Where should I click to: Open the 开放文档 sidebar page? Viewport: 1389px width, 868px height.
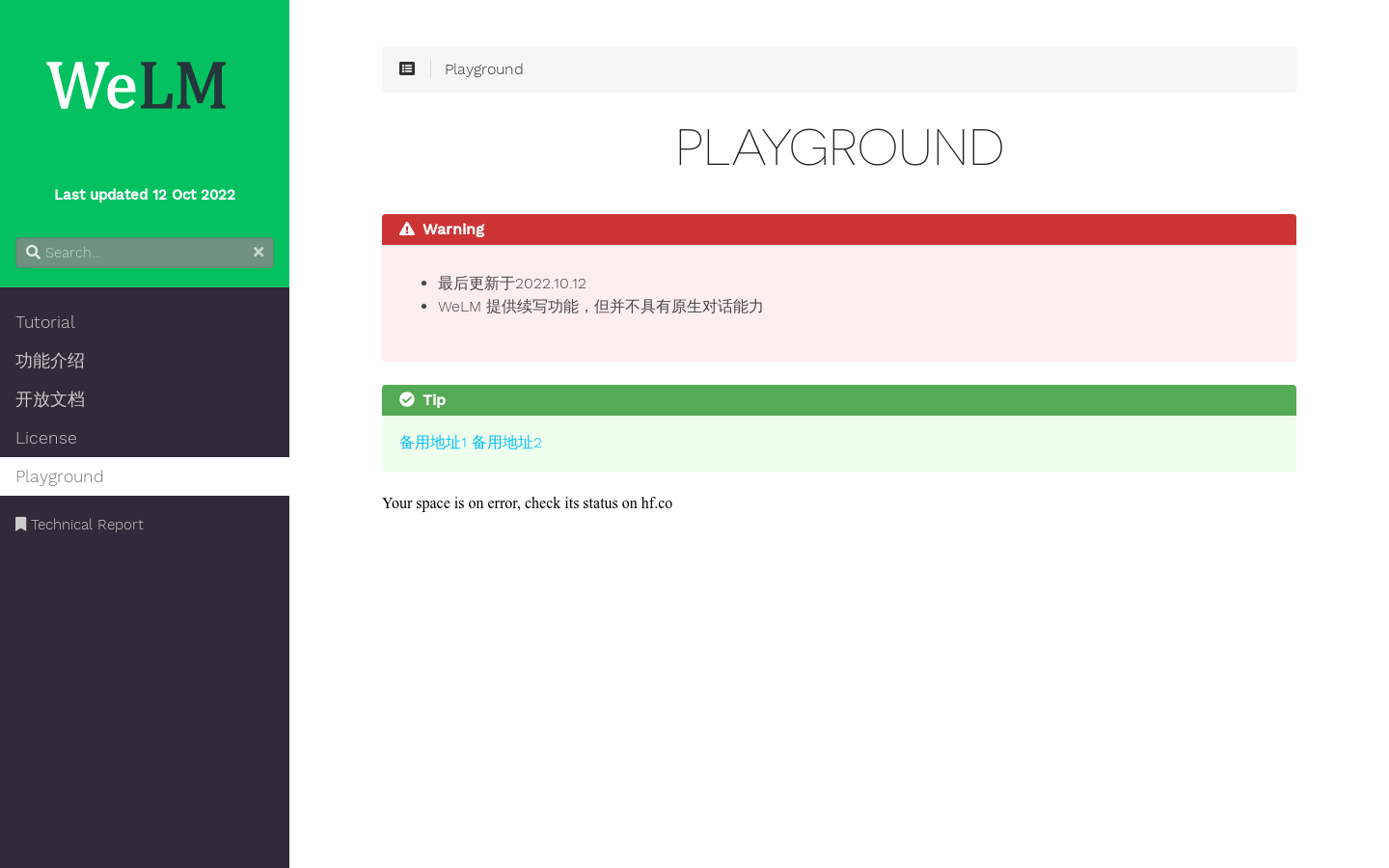145,399
